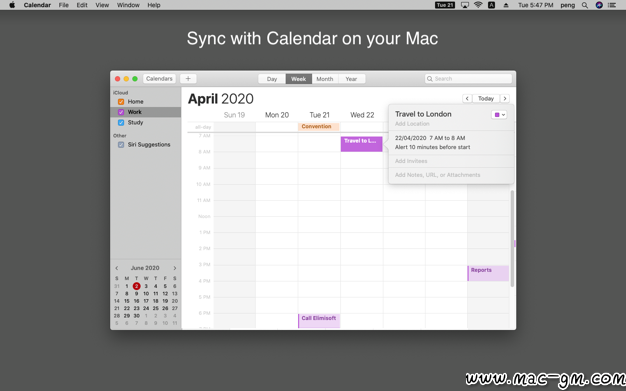Open event calendar color dropdown

click(x=499, y=115)
